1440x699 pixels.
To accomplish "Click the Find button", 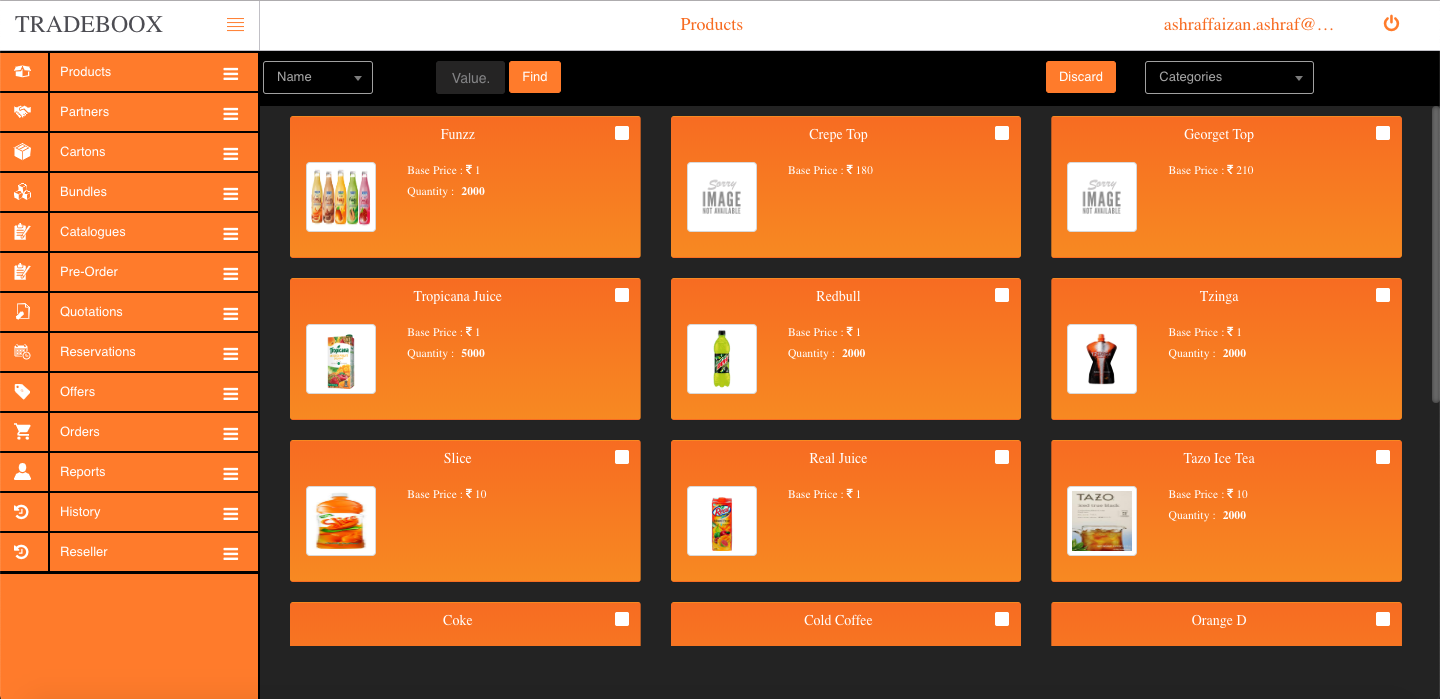I will point(535,77).
